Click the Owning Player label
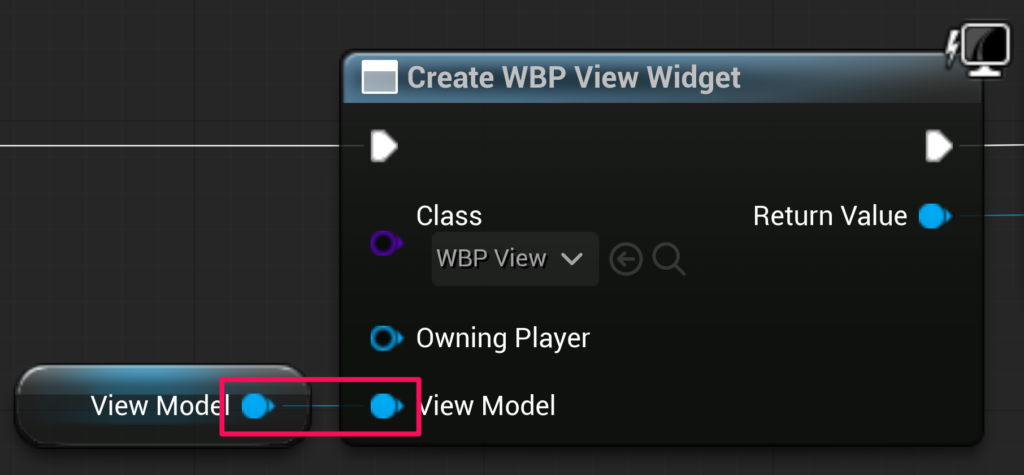 (502, 338)
